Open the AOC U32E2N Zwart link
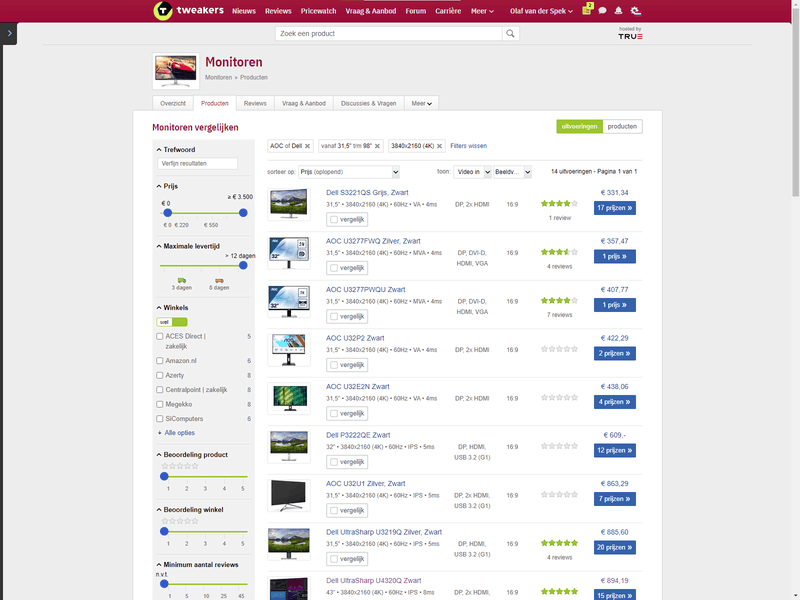 pyautogui.click(x=358, y=387)
